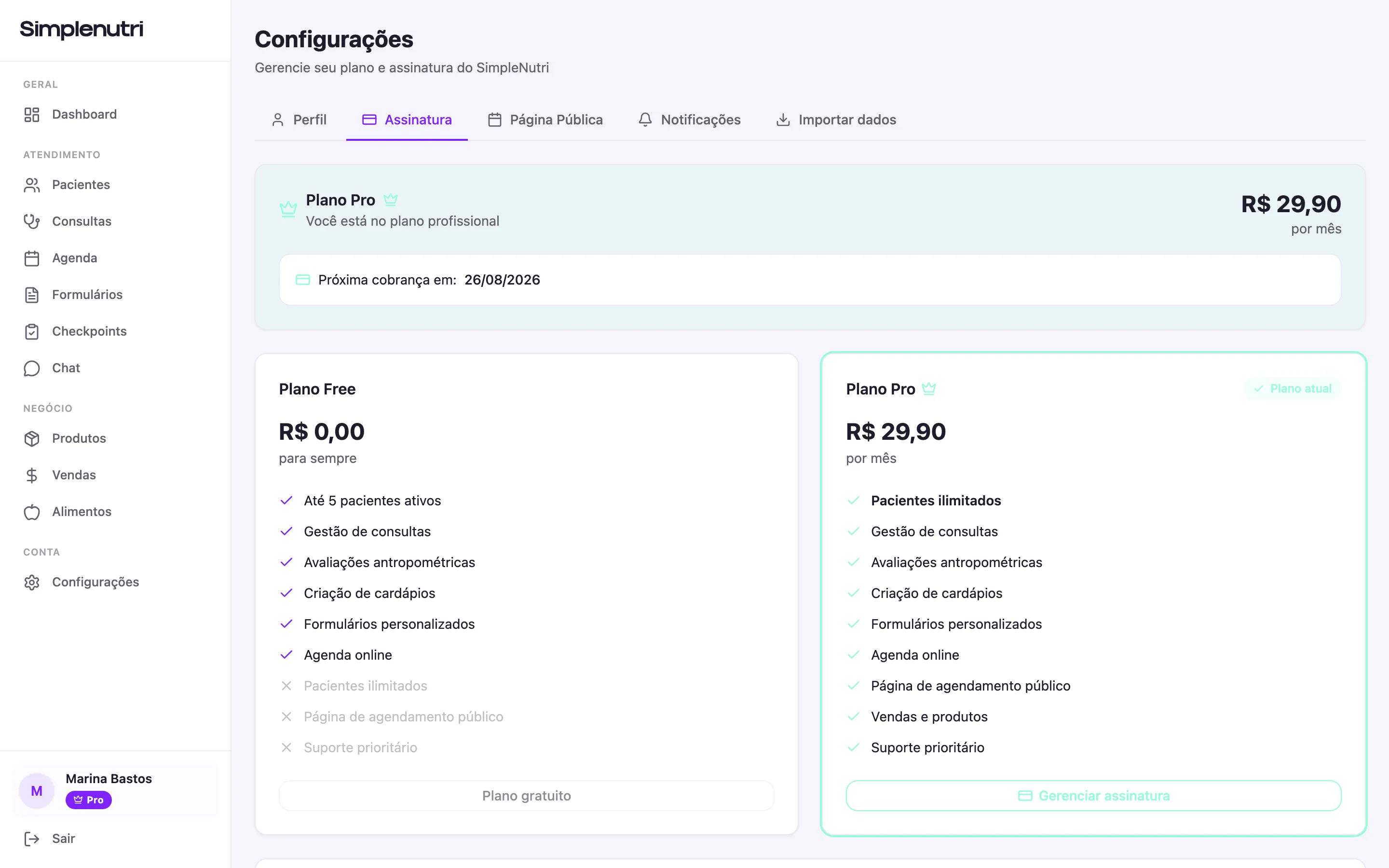
Task: Click the Pacientes people icon
Action: tap(31, 185)
